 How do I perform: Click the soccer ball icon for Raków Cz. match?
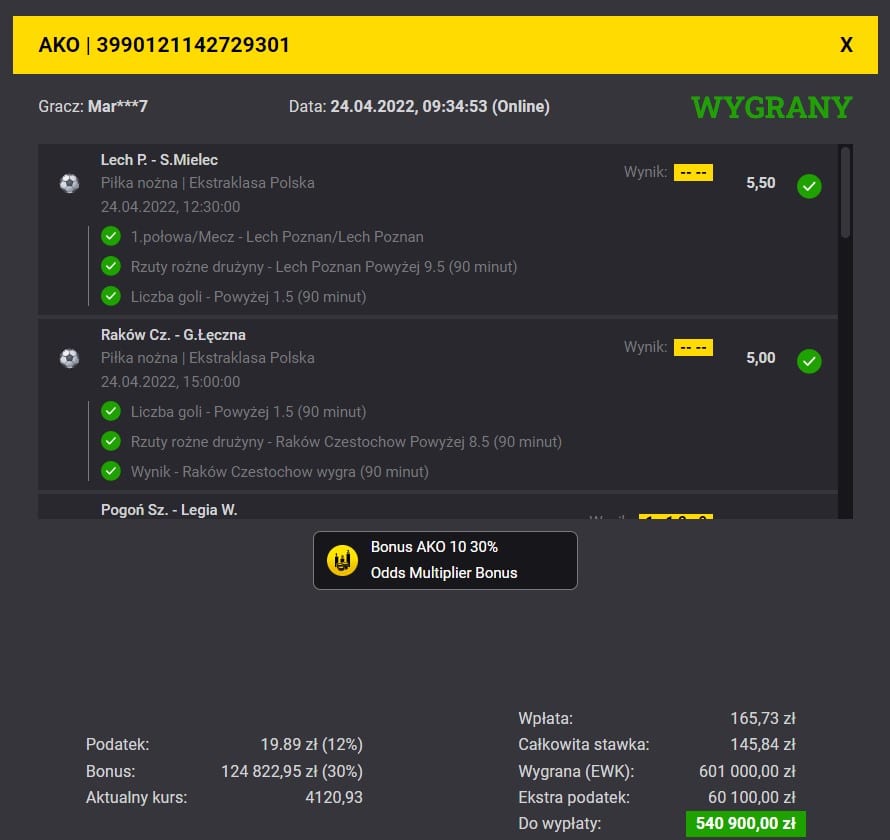(69, 358)
